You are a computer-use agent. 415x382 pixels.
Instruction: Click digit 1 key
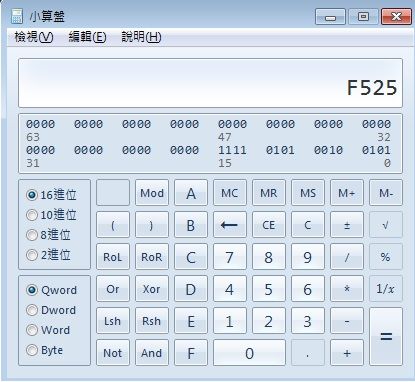pos(230,321)
